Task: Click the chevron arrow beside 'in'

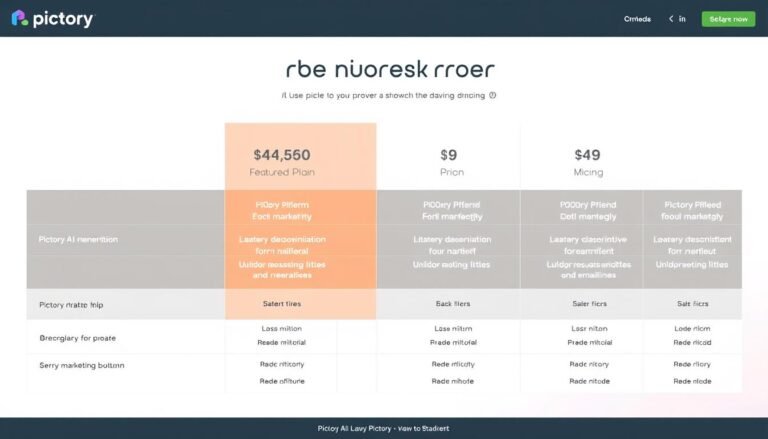Action: point(669,19)
